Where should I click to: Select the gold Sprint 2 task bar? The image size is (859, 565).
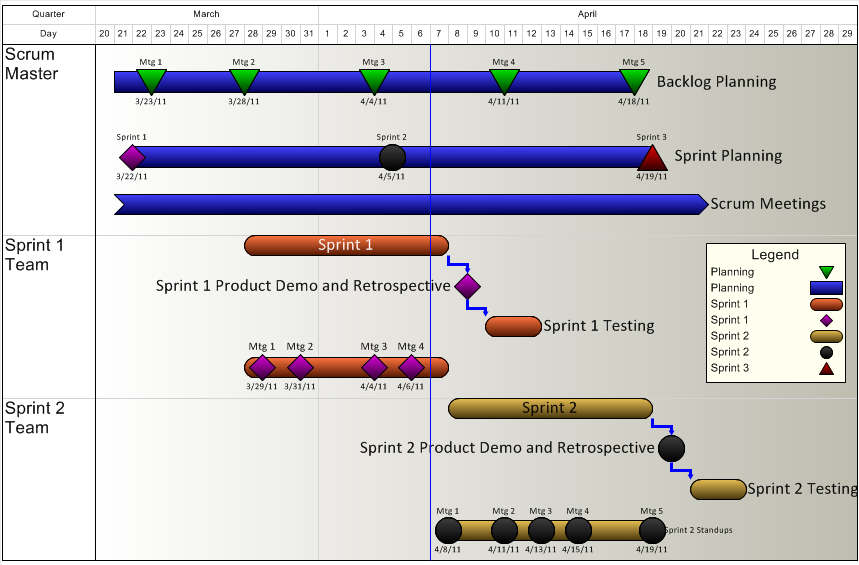point(550,408)
